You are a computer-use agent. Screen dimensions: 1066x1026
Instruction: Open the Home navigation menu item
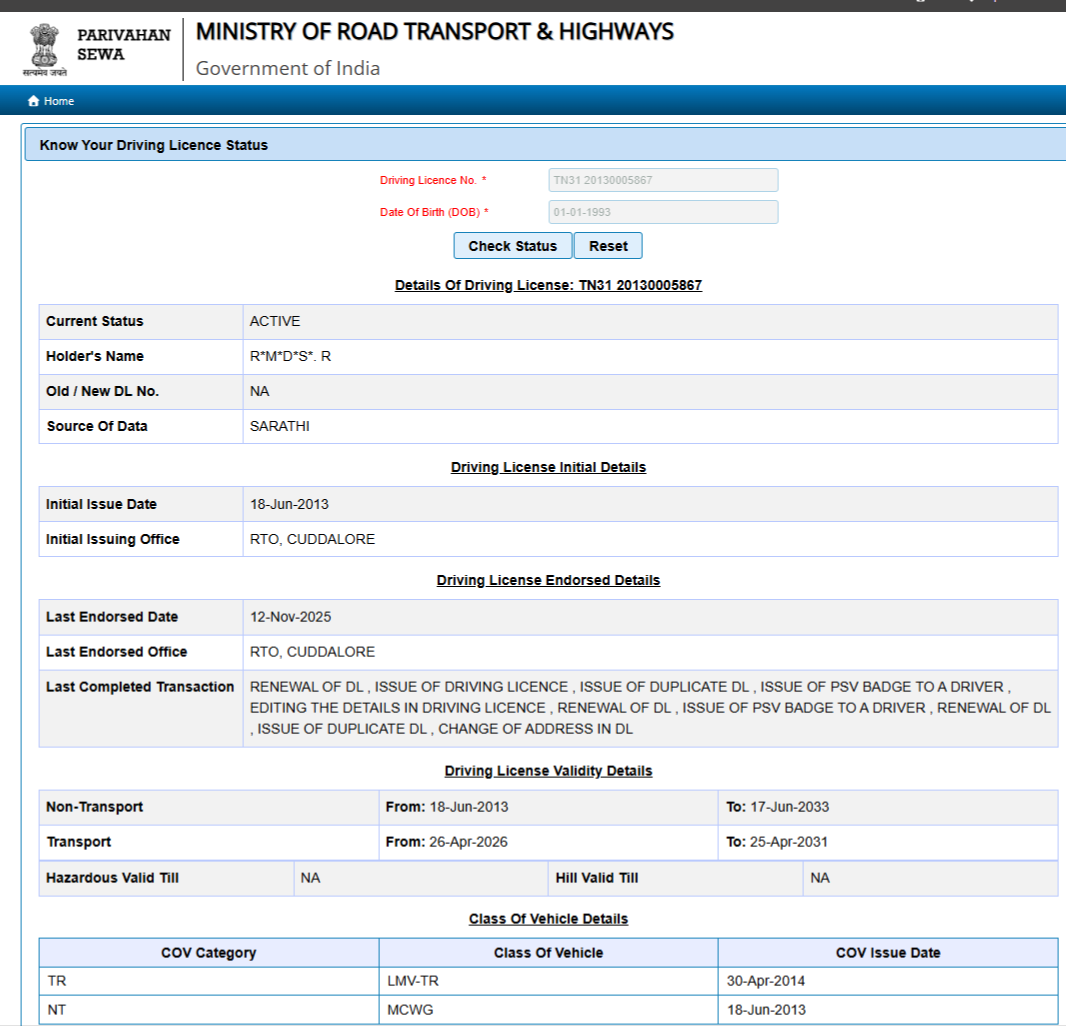(58, 101)
